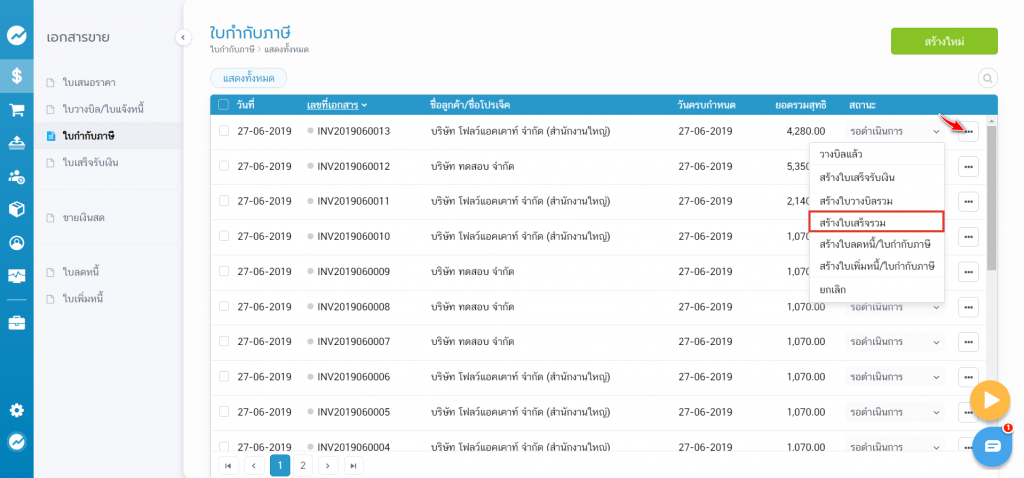Click the search magnifier icon above table
1024x478 pixels.
click(x=987, y=78)
